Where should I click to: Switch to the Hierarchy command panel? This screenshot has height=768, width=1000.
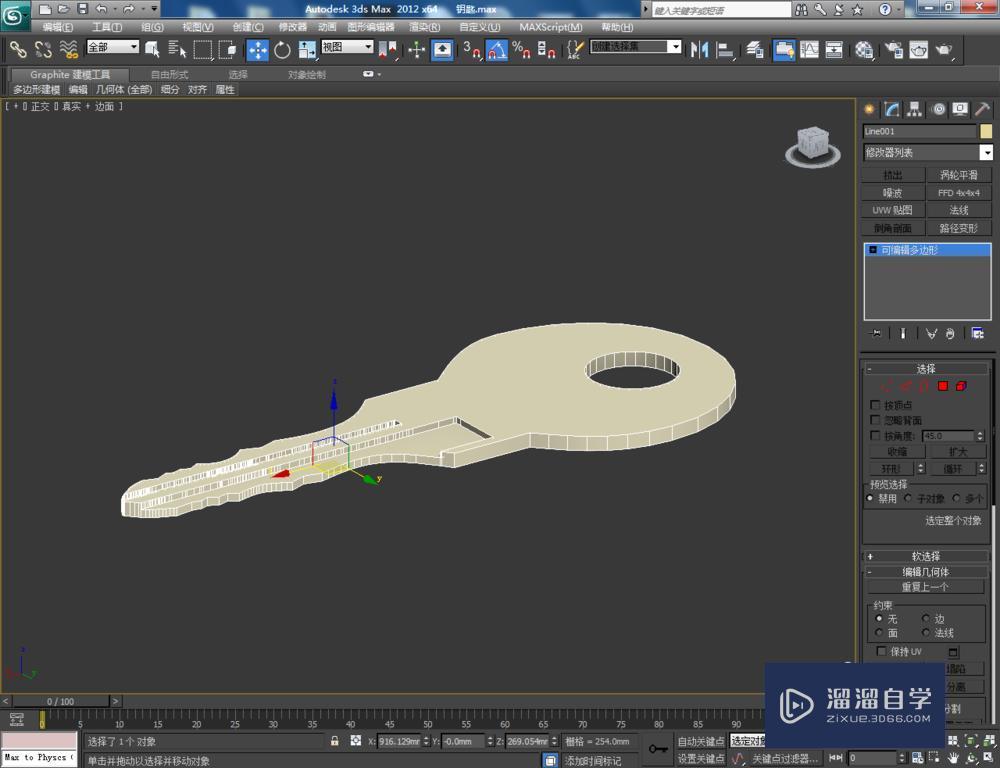click(915, 109)
